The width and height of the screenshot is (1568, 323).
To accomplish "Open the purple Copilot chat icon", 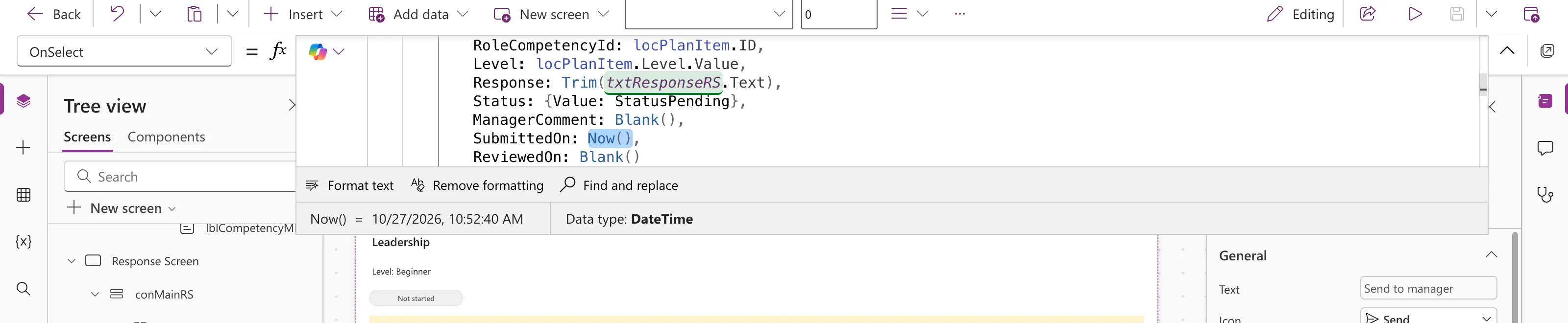I will click(1545, 100).
